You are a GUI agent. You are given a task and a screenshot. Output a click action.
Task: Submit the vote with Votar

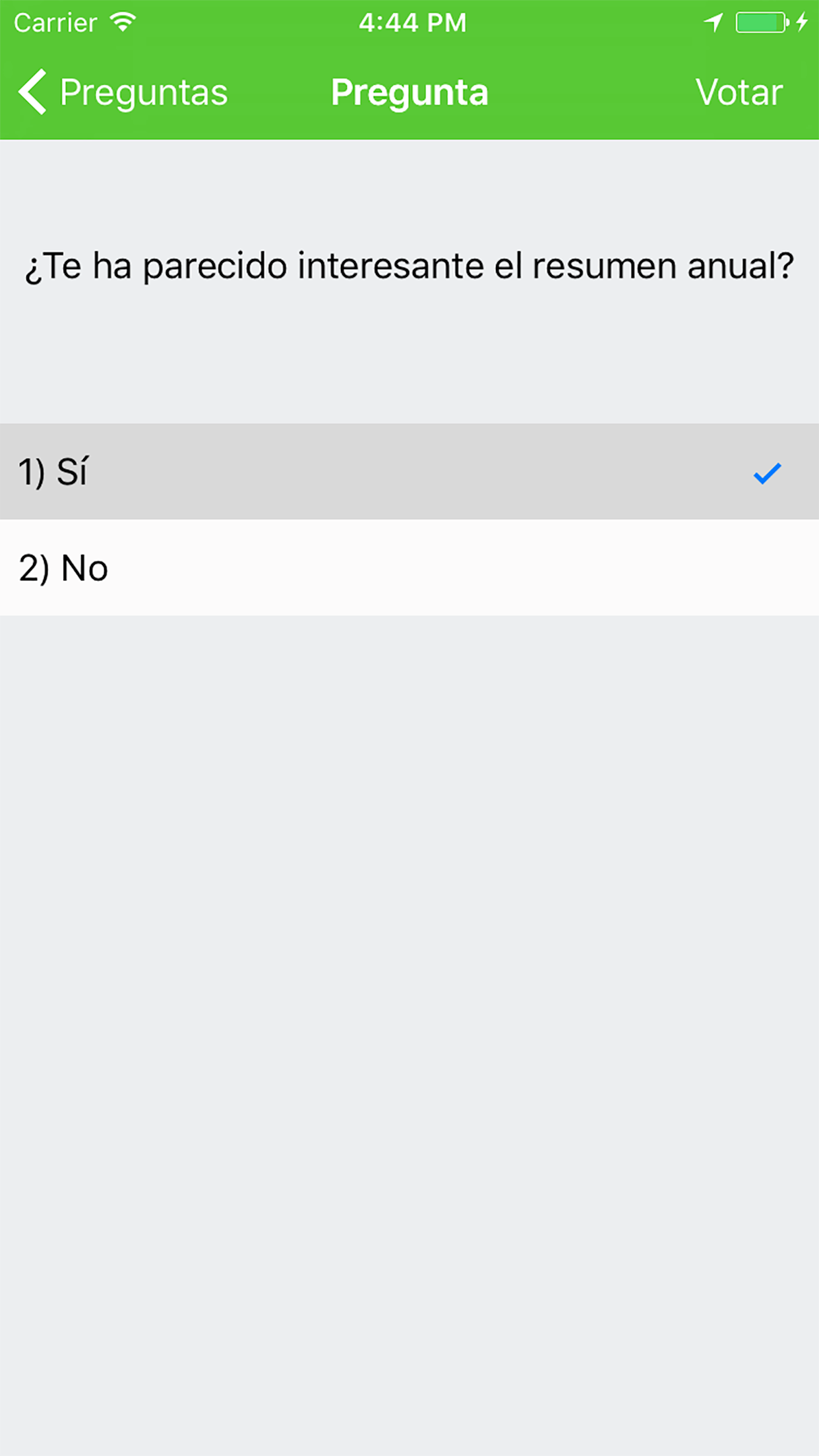(739, 92)
